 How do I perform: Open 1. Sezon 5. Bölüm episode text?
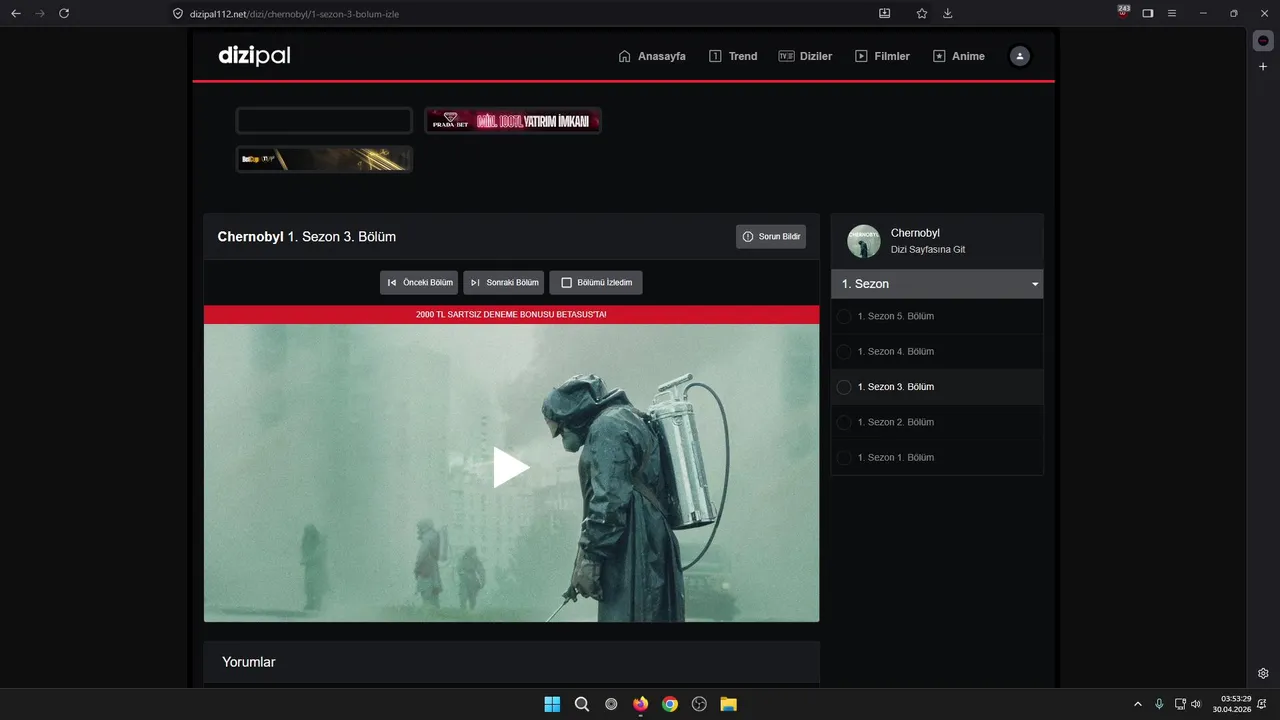coord(896,317)
